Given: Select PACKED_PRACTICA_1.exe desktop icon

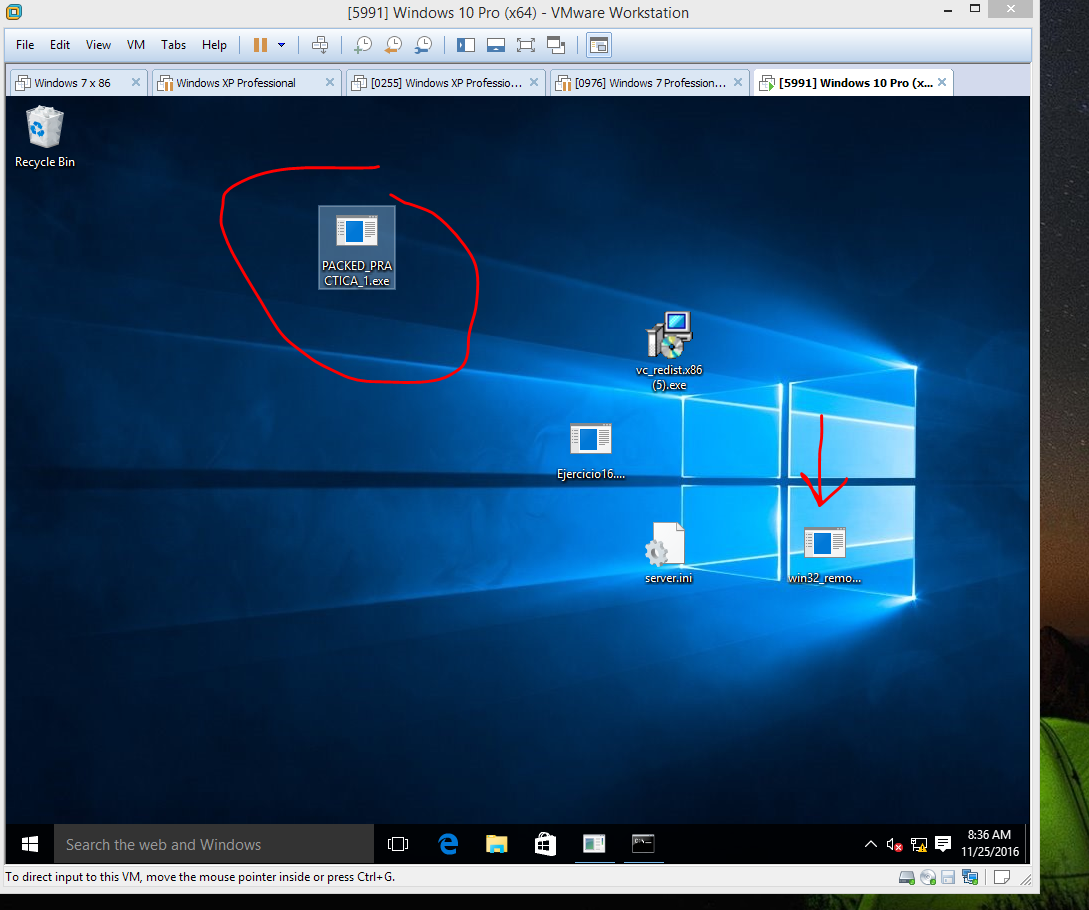Looking at the screenshot, I should (357, 247).
